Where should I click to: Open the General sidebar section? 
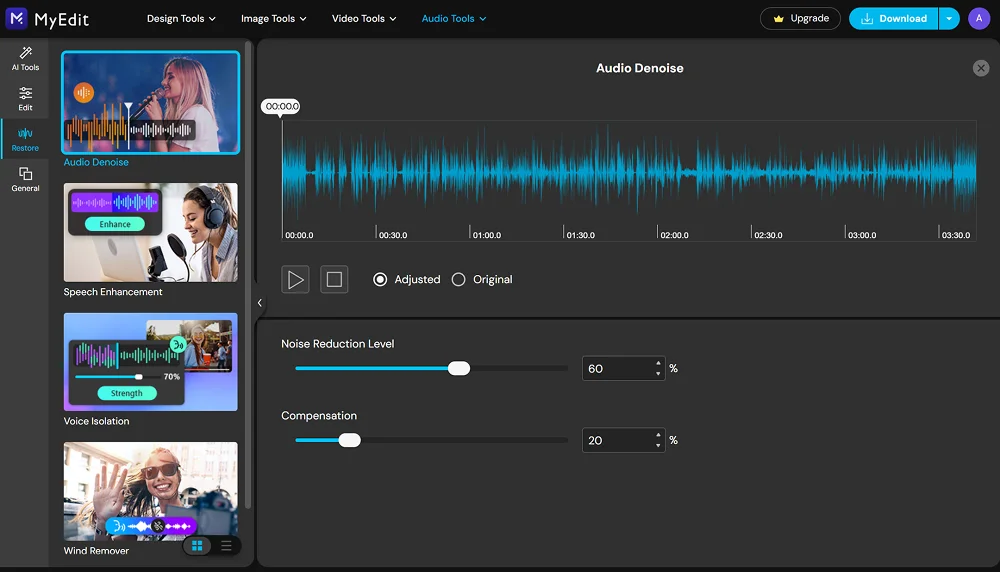[25, 179]
